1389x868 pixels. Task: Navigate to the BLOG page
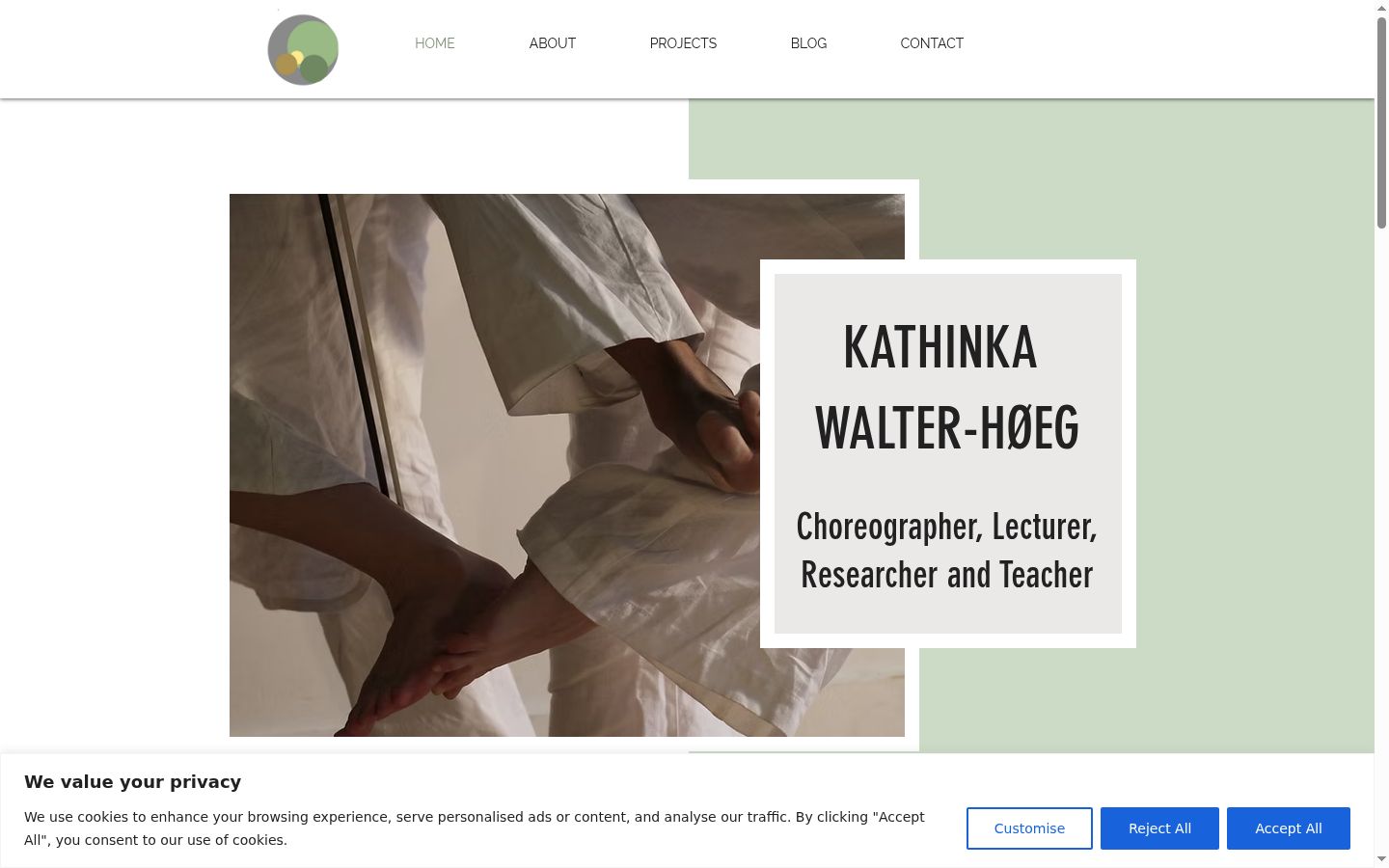tap(808, 43)
